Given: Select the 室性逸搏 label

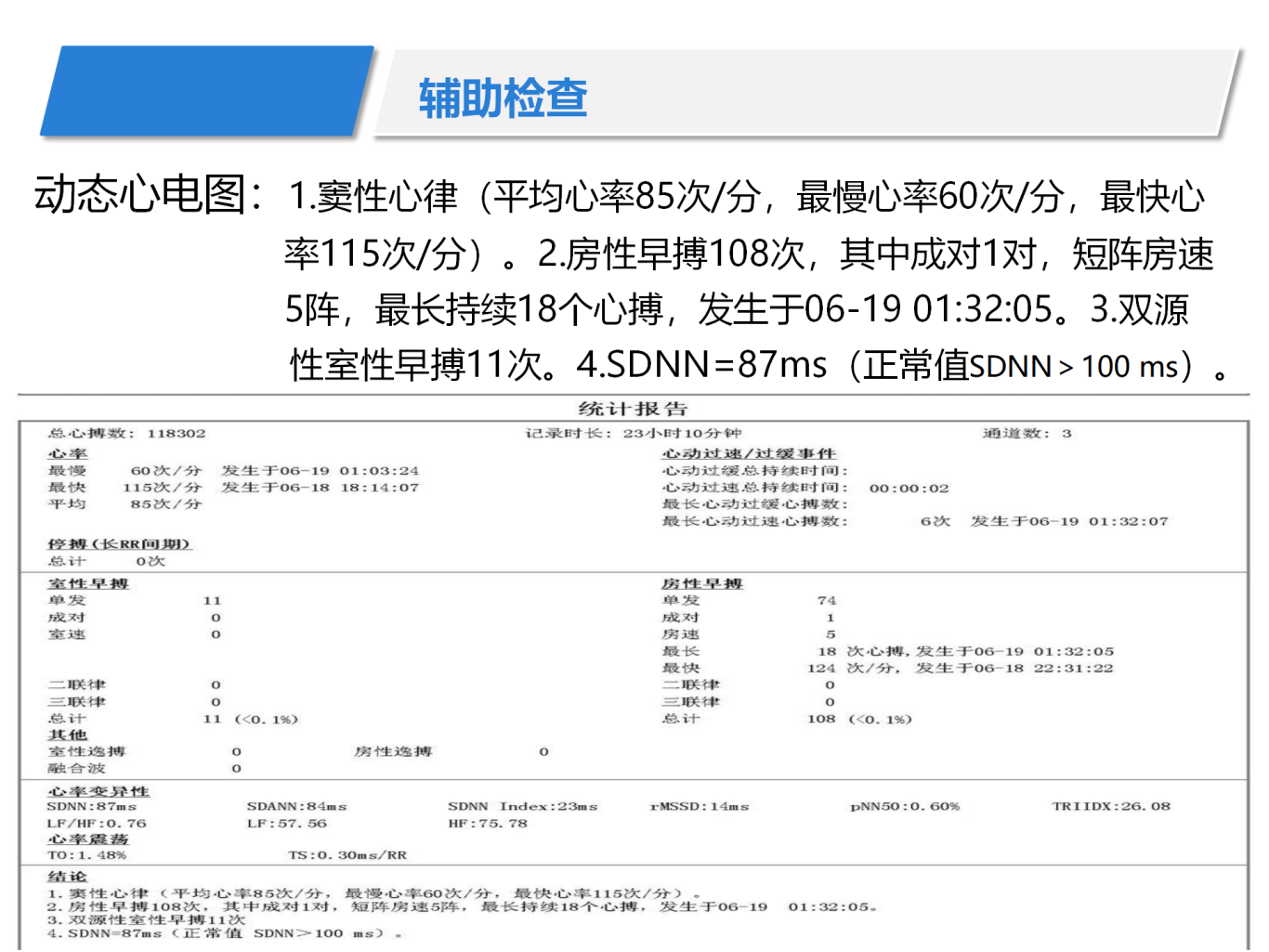Looking at the screenshot, I should [86, 751].
